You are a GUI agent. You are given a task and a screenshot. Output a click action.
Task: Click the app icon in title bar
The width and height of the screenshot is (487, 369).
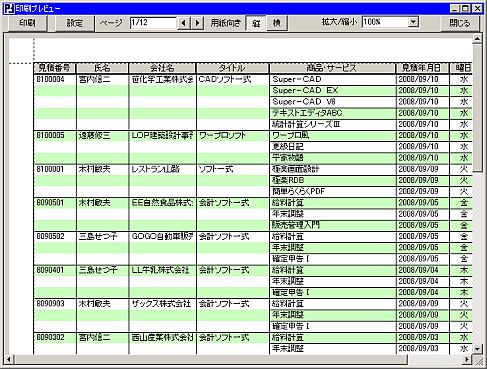(x=9, y=8)
